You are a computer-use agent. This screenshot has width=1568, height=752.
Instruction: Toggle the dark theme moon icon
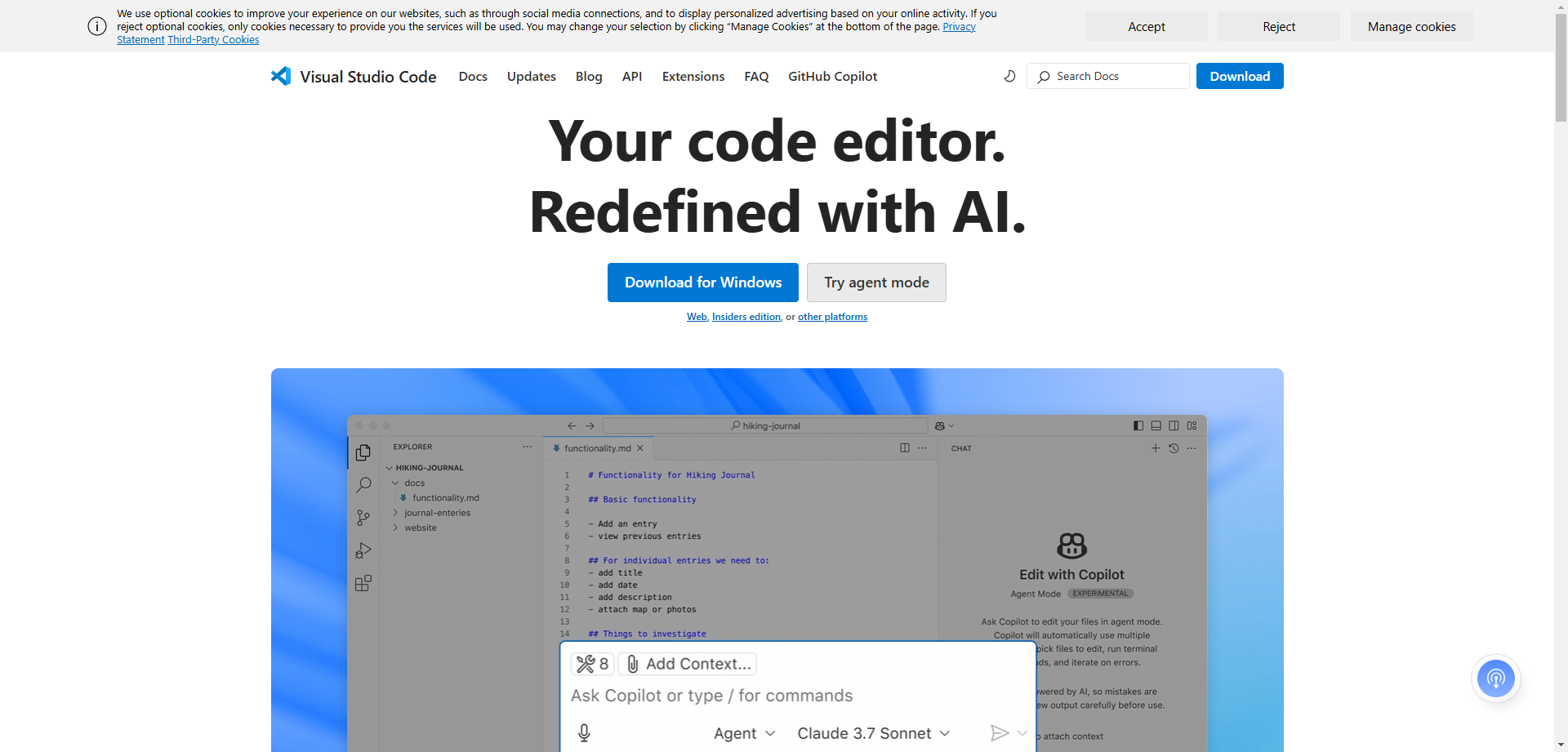tap(1009, 76)
